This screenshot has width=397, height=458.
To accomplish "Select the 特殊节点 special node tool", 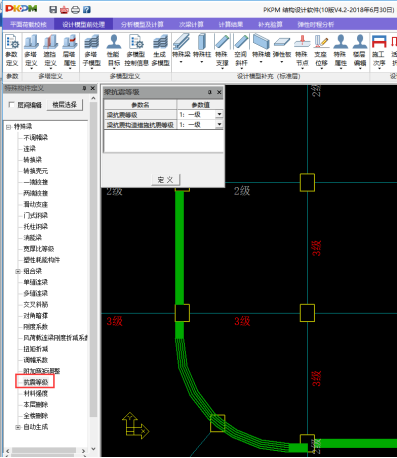I will click(302, 50).
